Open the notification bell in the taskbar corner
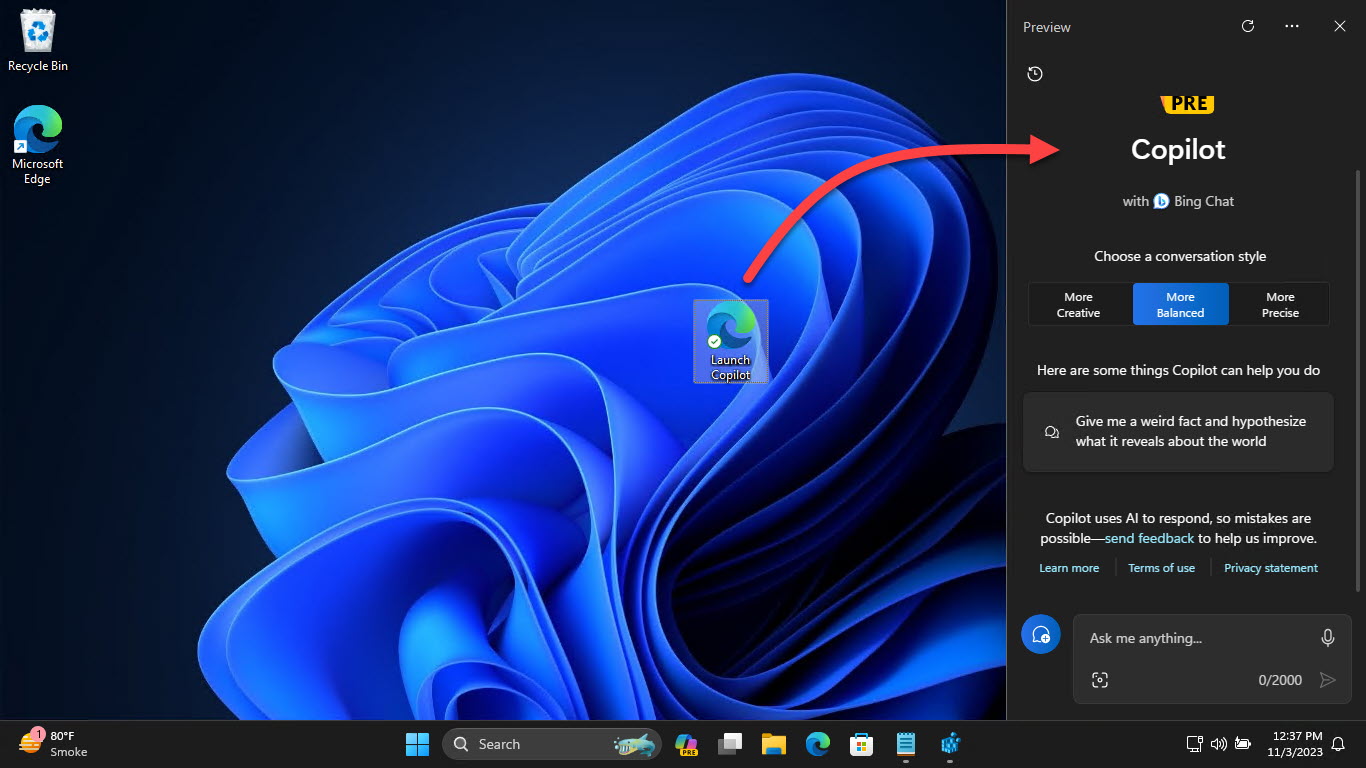 [1338, 744]
